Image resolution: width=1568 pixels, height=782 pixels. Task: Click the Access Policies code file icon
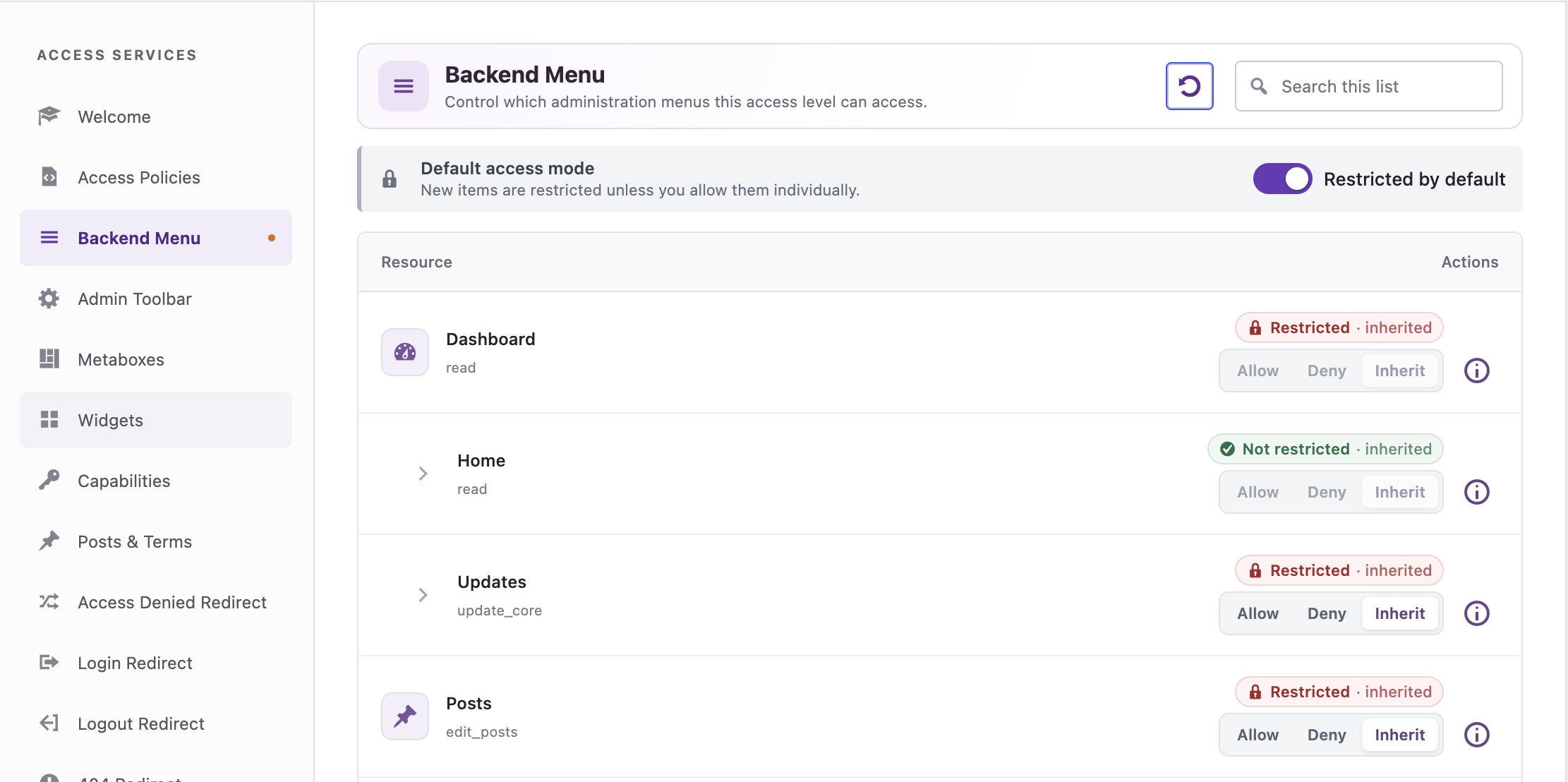click(x=49, y=176)
